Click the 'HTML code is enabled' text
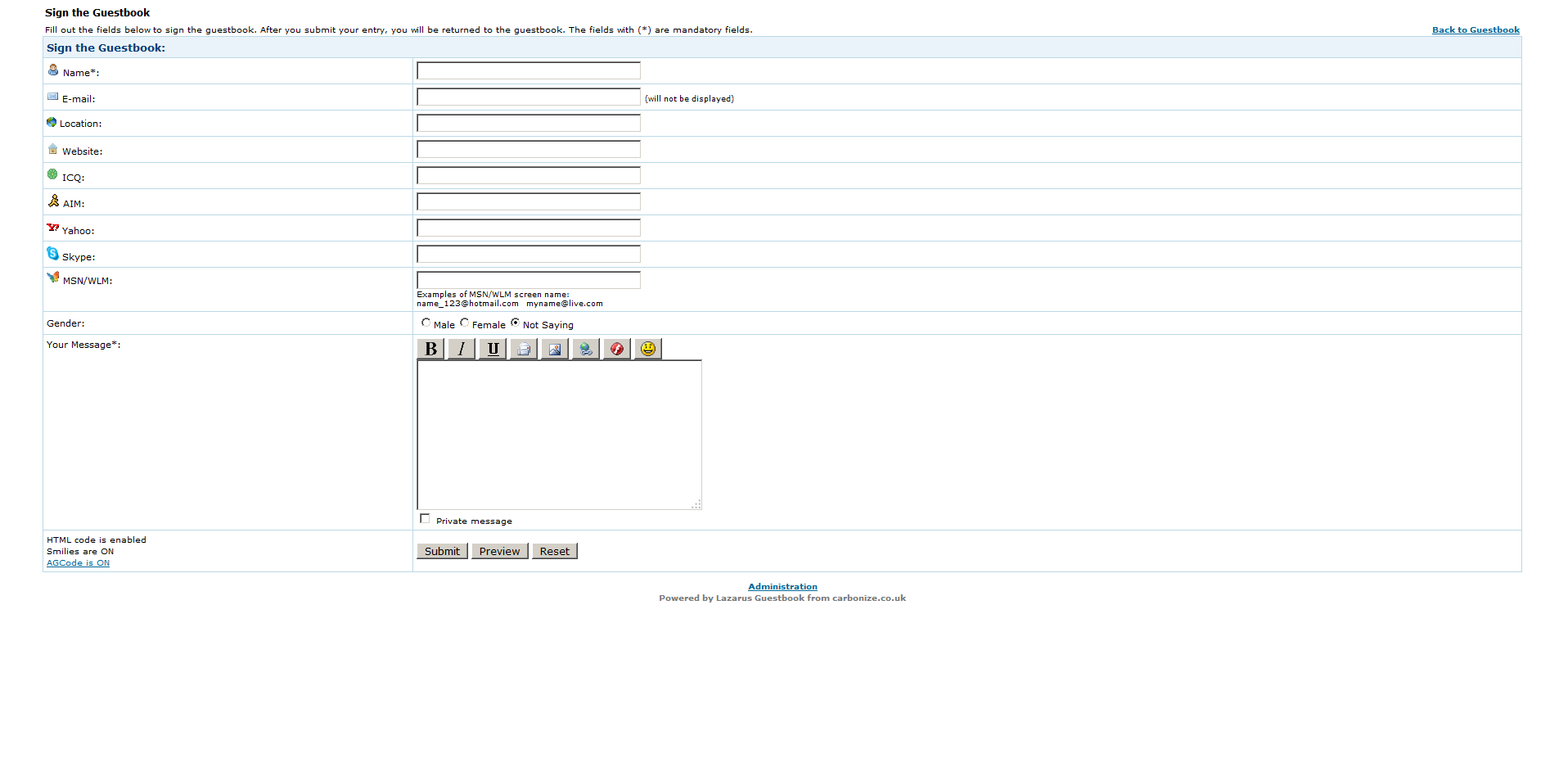Screen dimensions: 1568x781 pyautogui.click(x=97, y=540)
